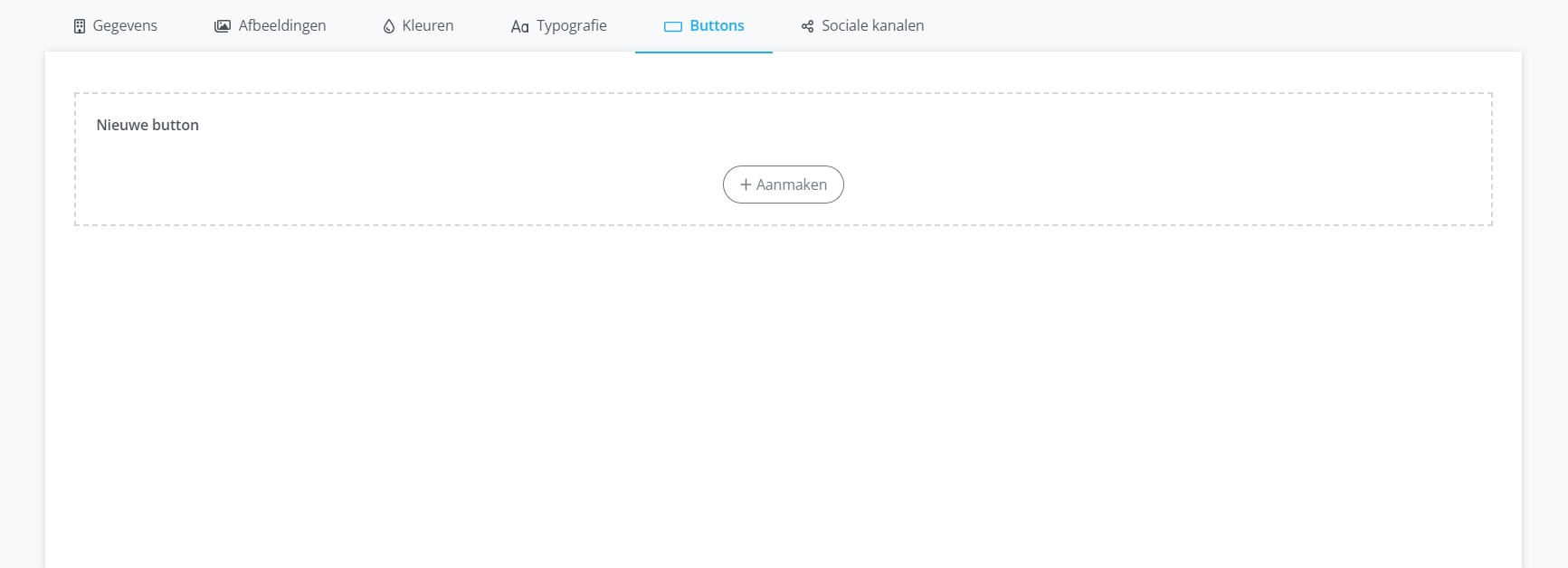Click the blank white area below the dashed panel
The width and height of the screenshot is (1568, 568).
pyautogui.click(x=784, y=389)
